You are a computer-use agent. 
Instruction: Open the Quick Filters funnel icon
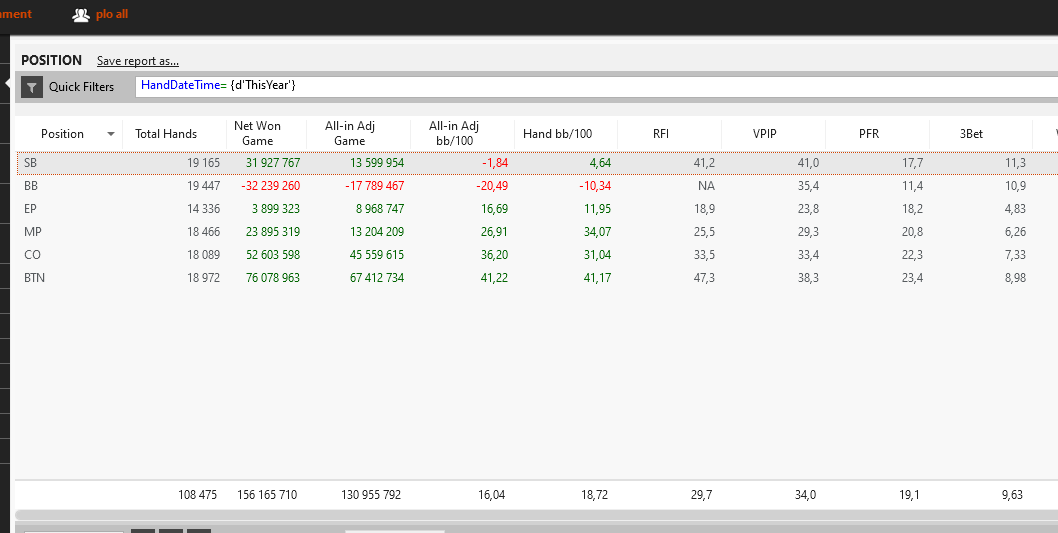click(x=32, y=87)
